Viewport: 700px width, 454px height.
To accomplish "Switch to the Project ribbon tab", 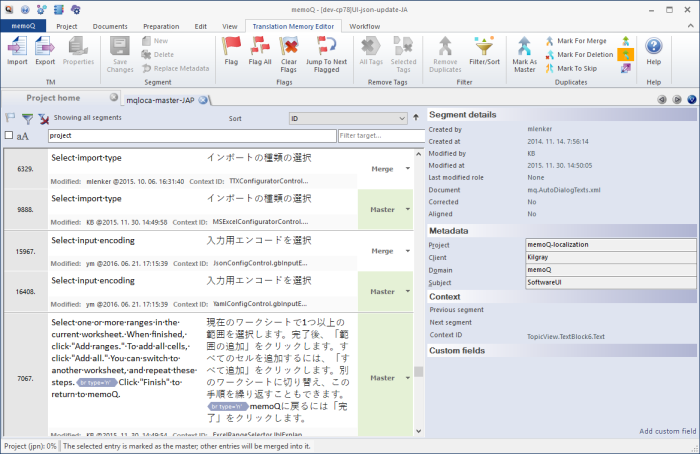I will [x=67, y=26].
